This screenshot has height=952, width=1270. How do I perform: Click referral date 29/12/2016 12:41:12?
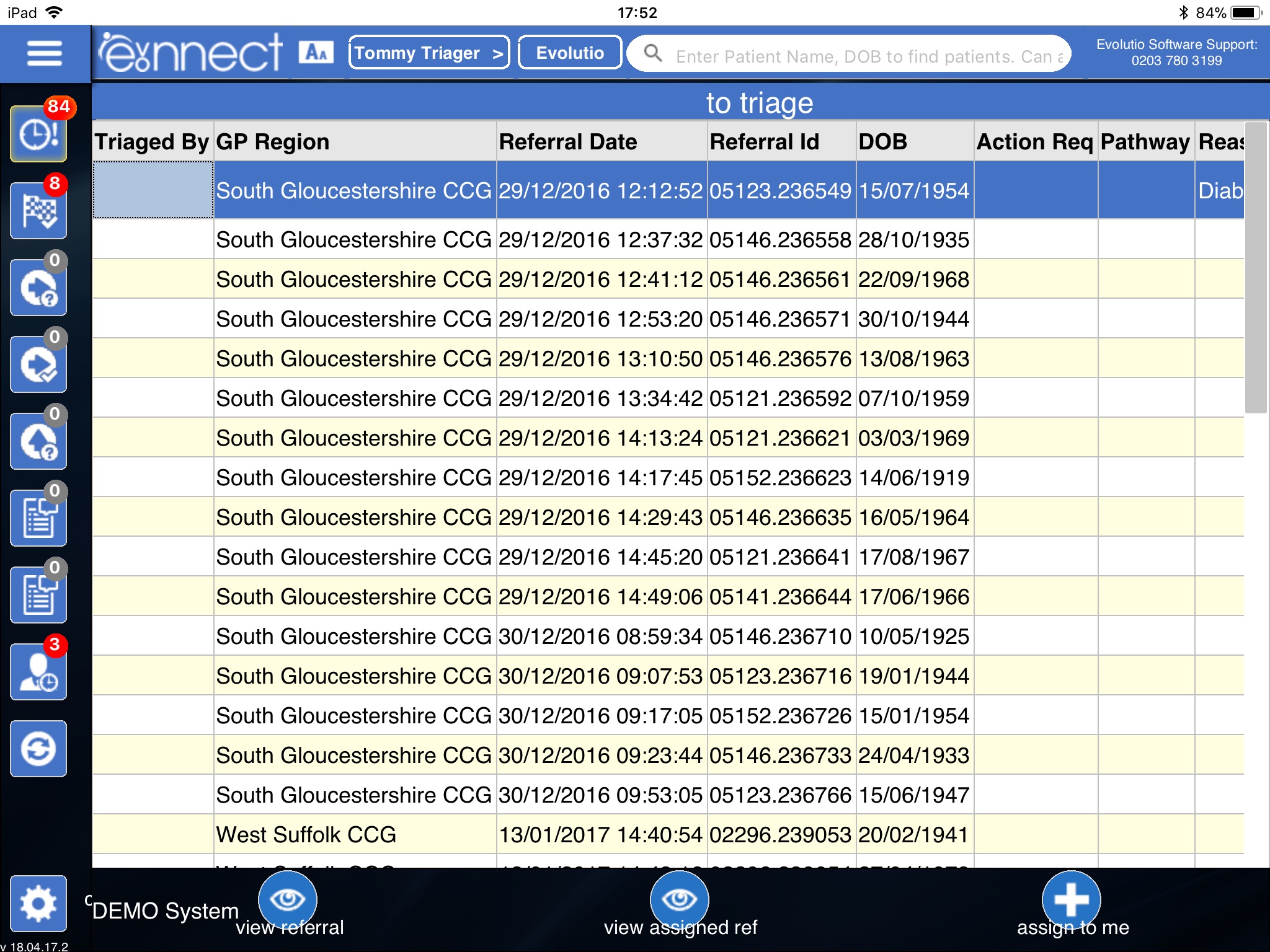[602, 279]
